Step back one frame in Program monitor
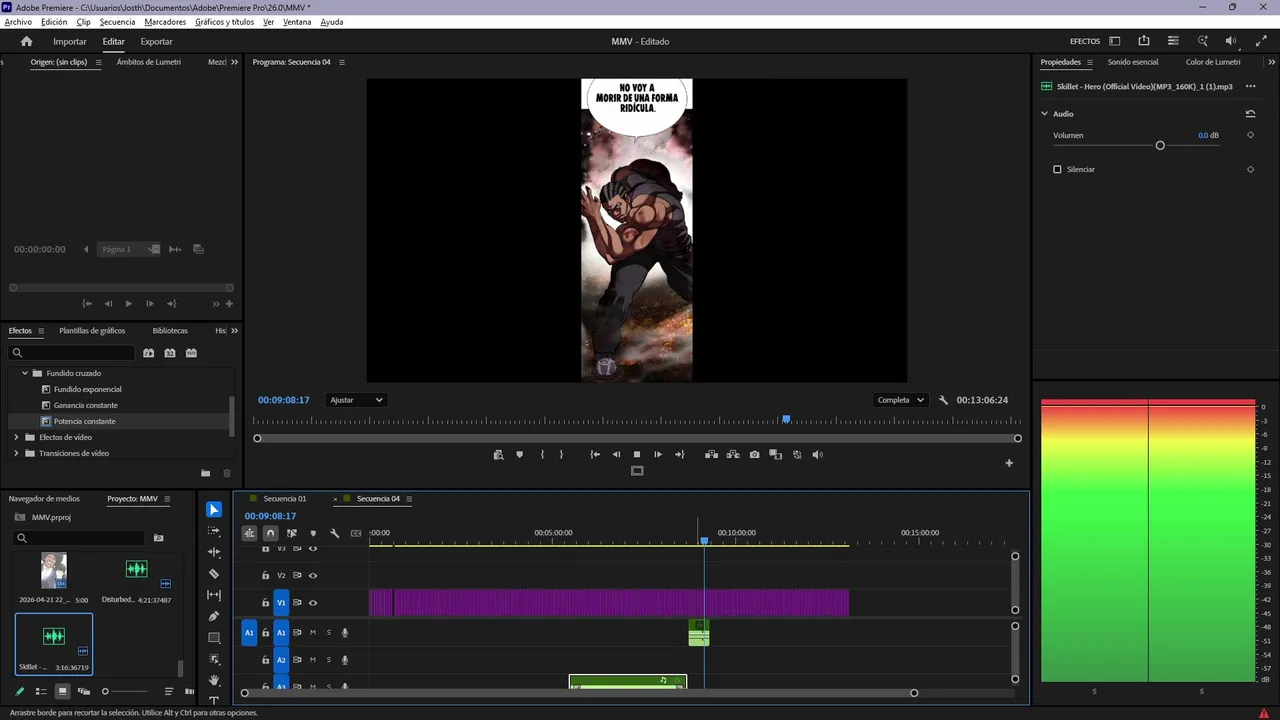The width and height of the screenshot is (1280, 720). click(x=616, y=454)
